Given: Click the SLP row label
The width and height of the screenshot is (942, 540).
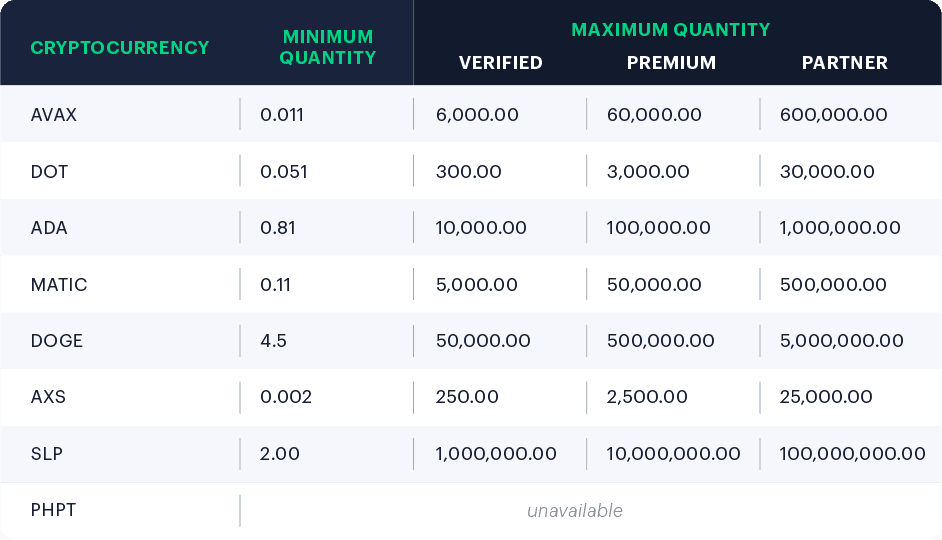Looking at the screenshot, I should click(47, 454).
